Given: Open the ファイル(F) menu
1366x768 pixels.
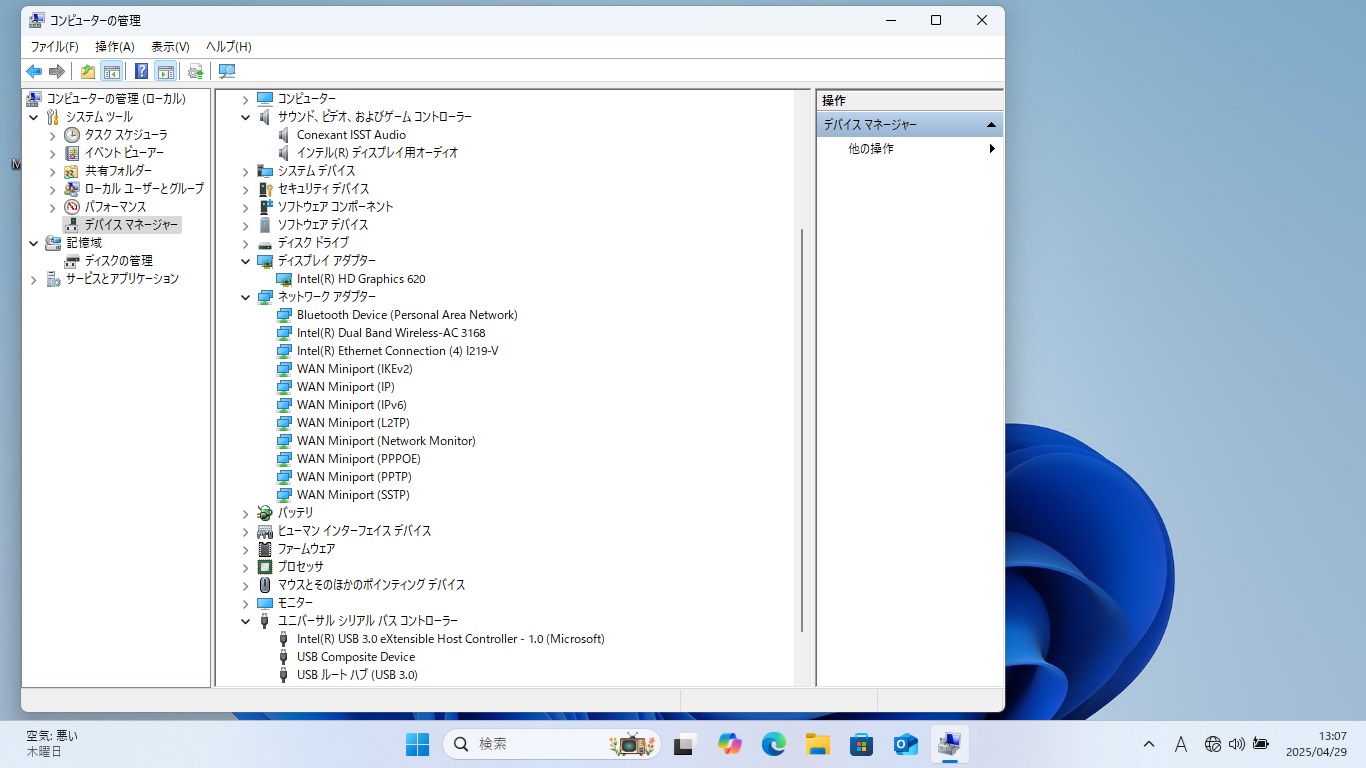Looking at the screenshot, I should 54,47.
